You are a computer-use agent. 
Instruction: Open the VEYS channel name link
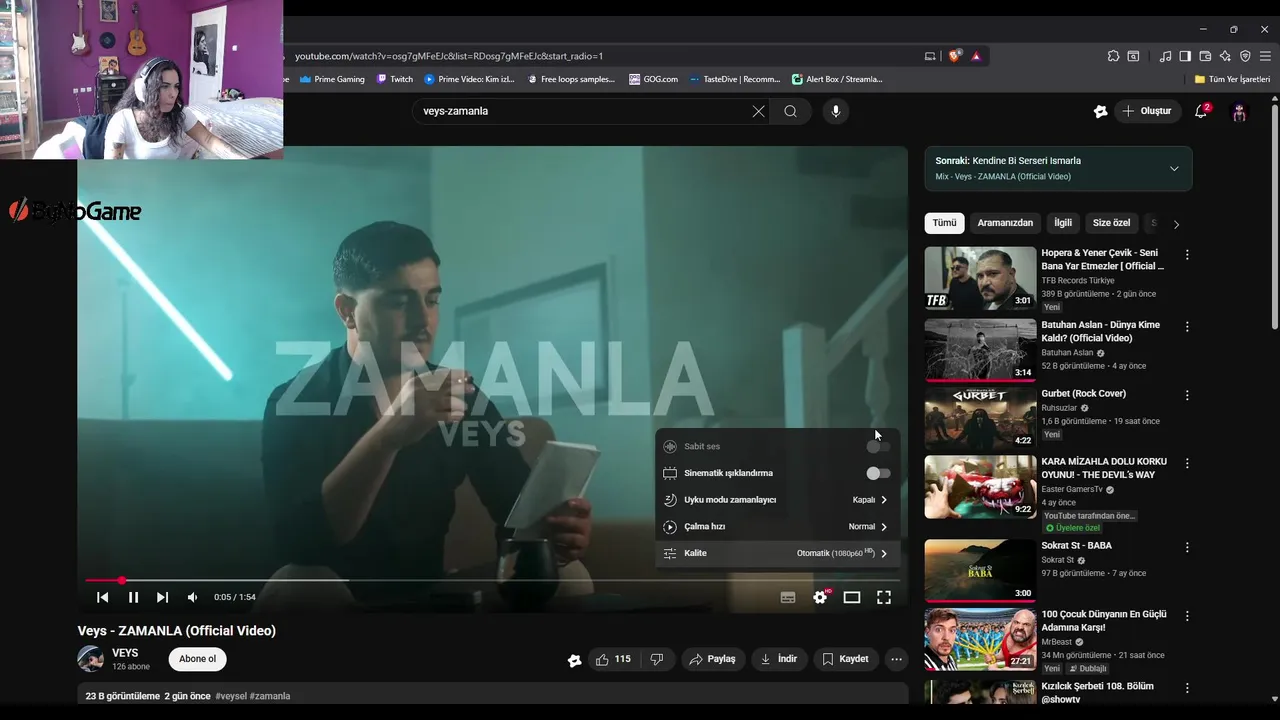click(125, 653)
